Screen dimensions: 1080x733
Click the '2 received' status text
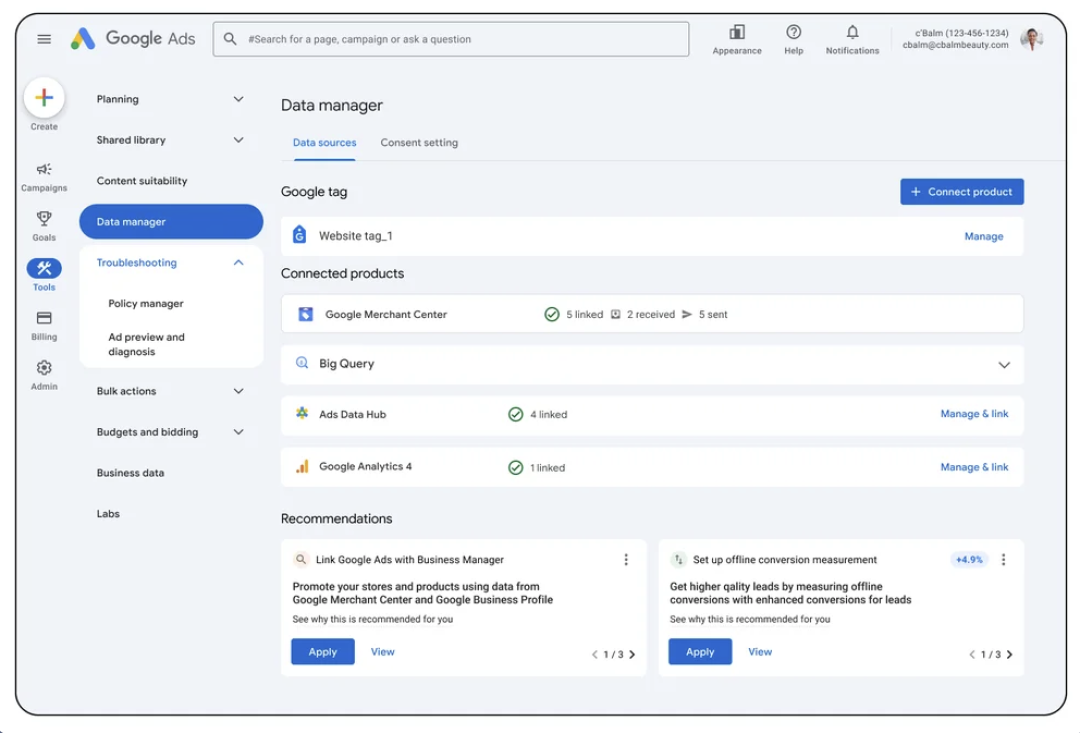coord(650,314)
